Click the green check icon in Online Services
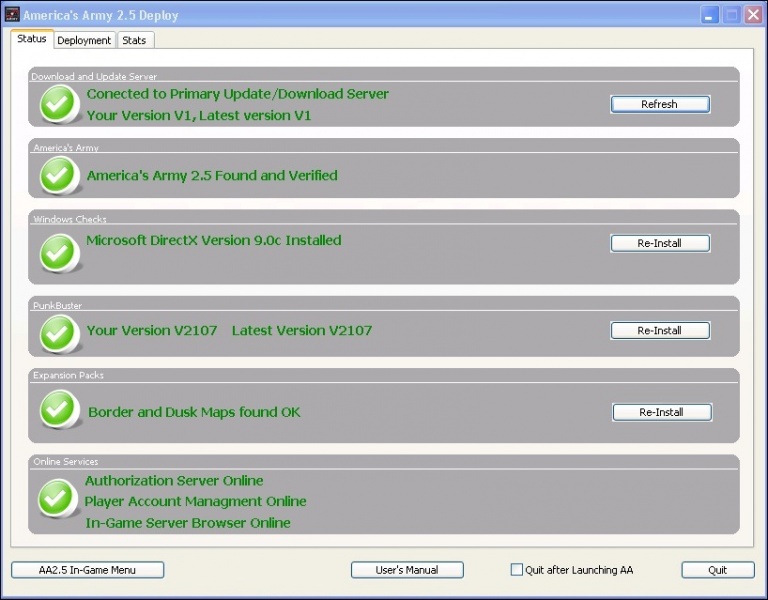This screenshot has height=600, width=768. coord(58,498)
